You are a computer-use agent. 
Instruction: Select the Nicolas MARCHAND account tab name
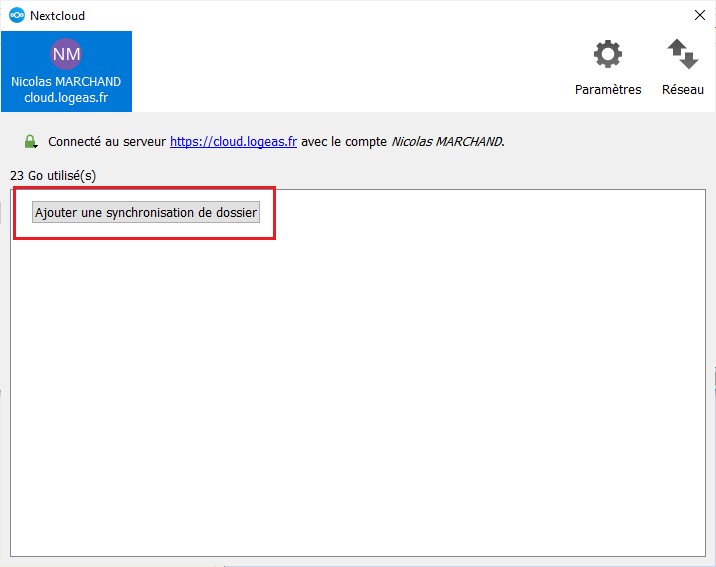click(x=66, y=82)
